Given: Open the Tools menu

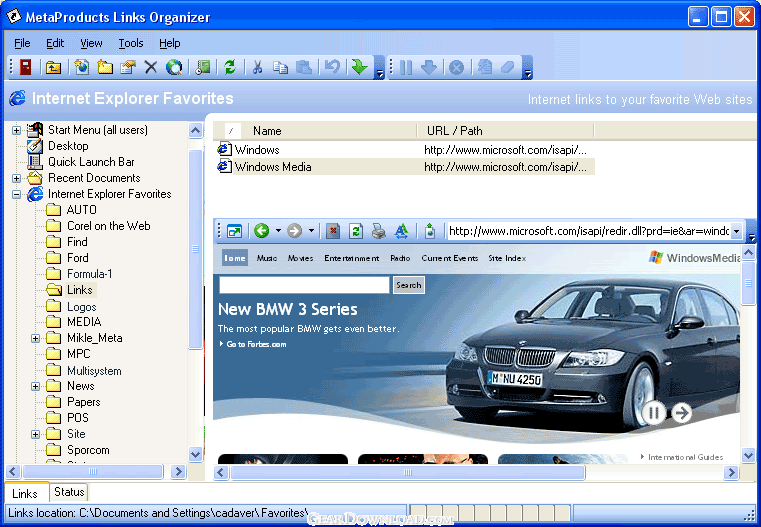Looking at the screenshot, I should [131, 43].
